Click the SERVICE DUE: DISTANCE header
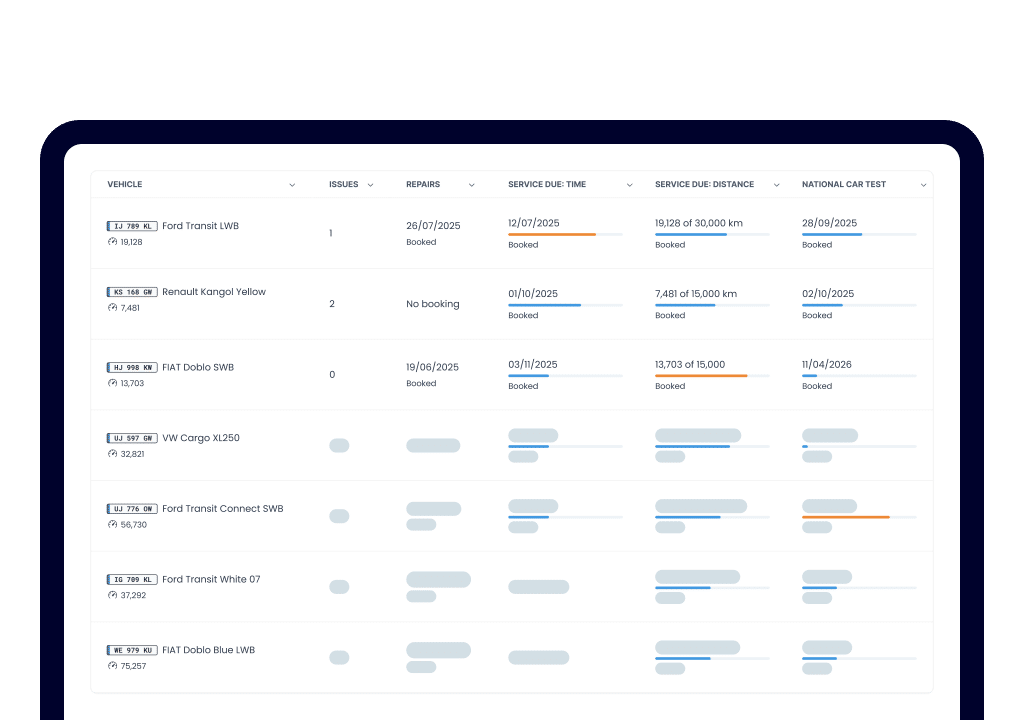Viewport: 1024px width, 720px height. [x=705, y=184]
